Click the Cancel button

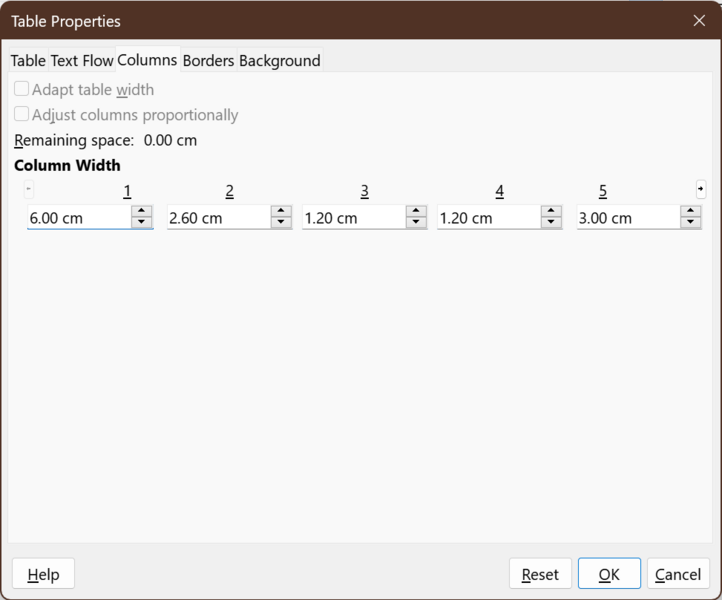tap(678, 574)
